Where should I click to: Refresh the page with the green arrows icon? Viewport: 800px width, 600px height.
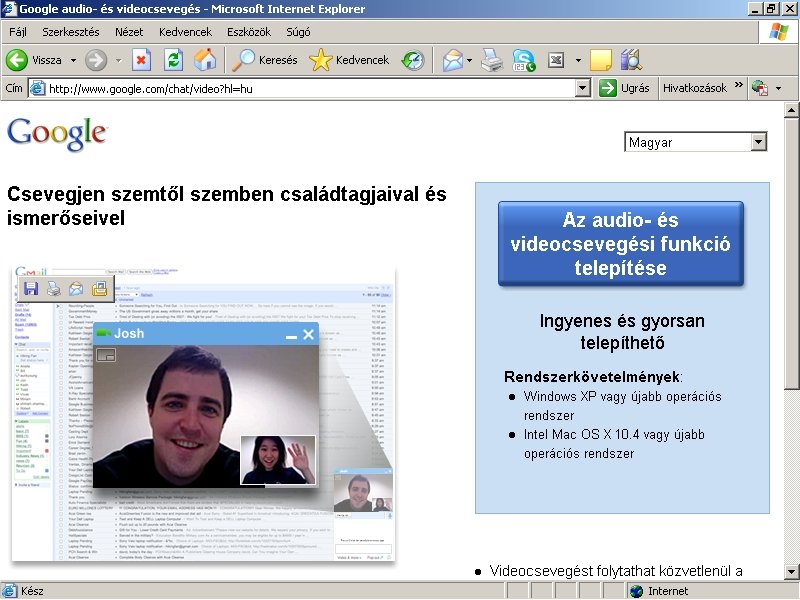(173, 60)
